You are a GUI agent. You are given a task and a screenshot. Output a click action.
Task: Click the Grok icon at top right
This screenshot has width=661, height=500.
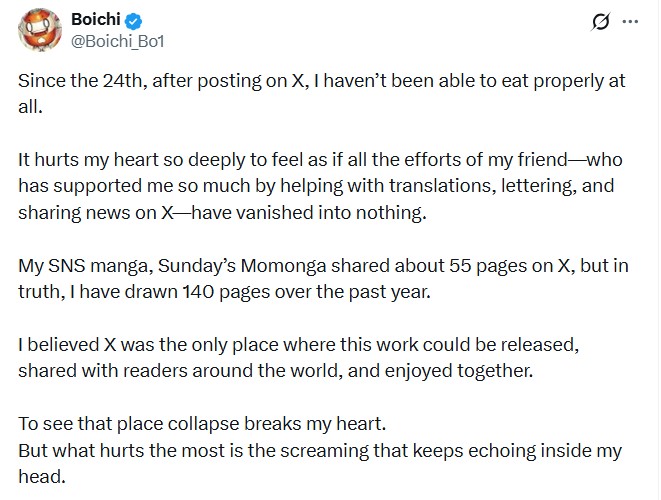click(601, 22)
